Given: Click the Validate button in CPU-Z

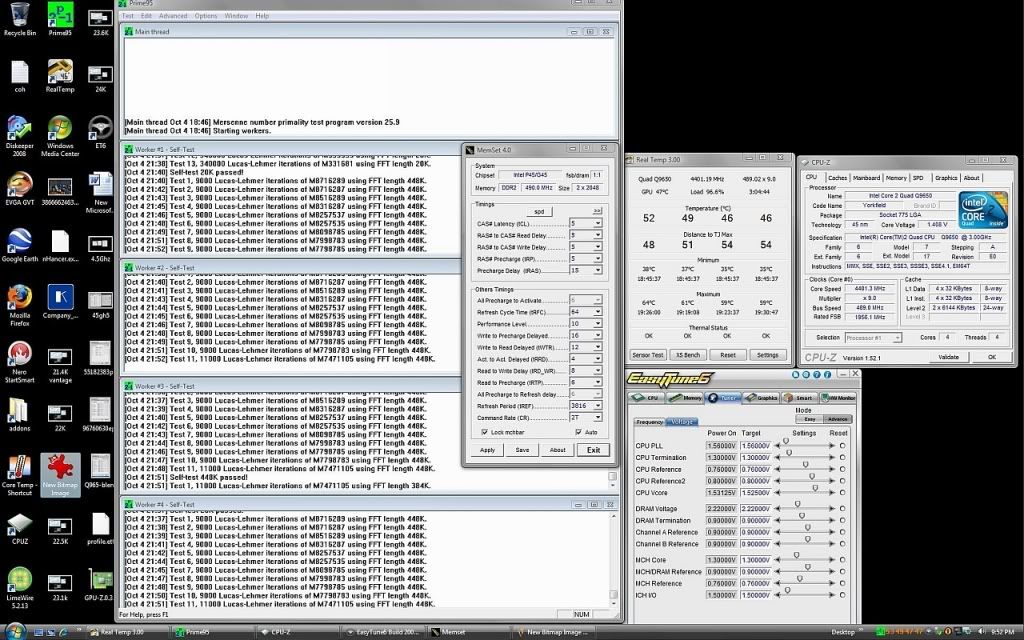Looking at the screenshot, I should [948, 357].
